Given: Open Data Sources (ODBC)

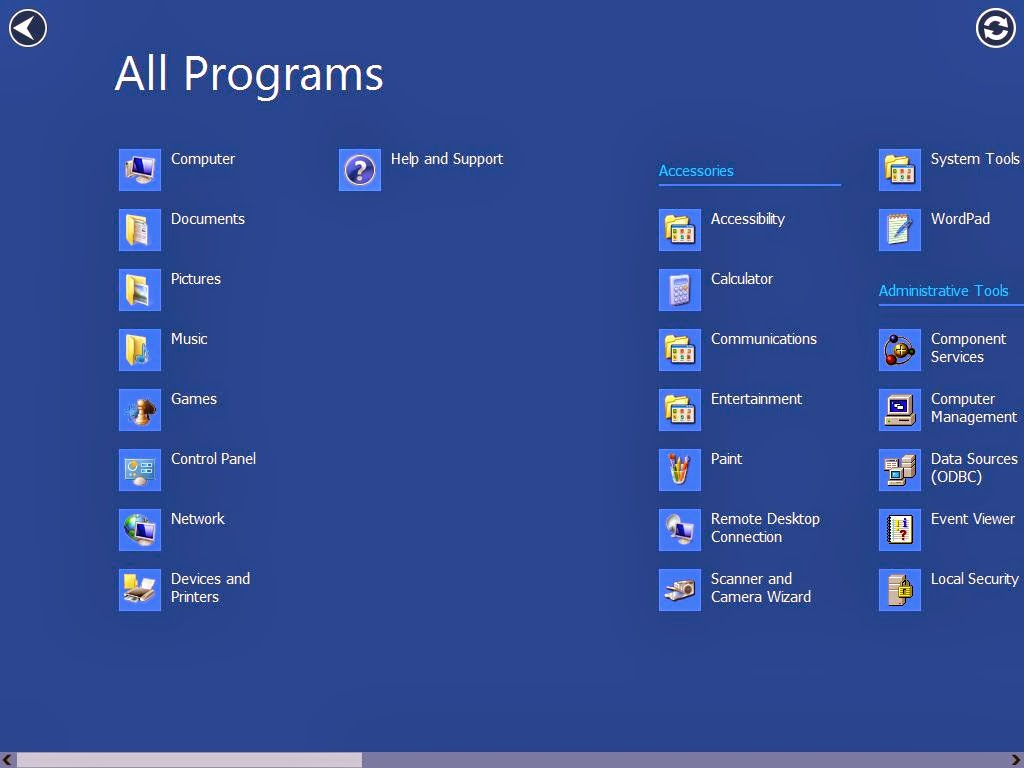Looking at the screenshot, I should coord(965,470).
